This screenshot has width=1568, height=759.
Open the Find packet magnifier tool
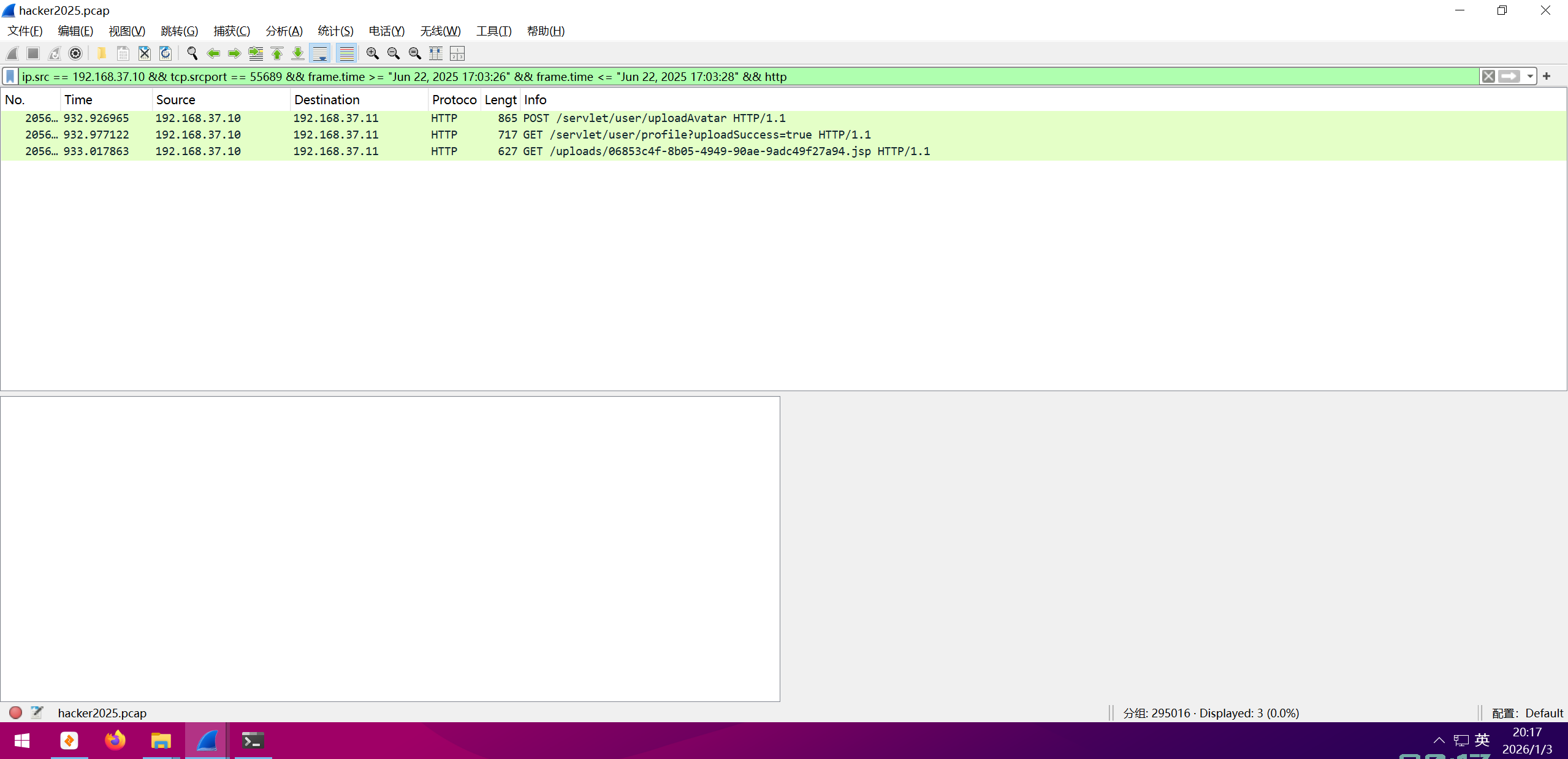[x=192, y=54]
